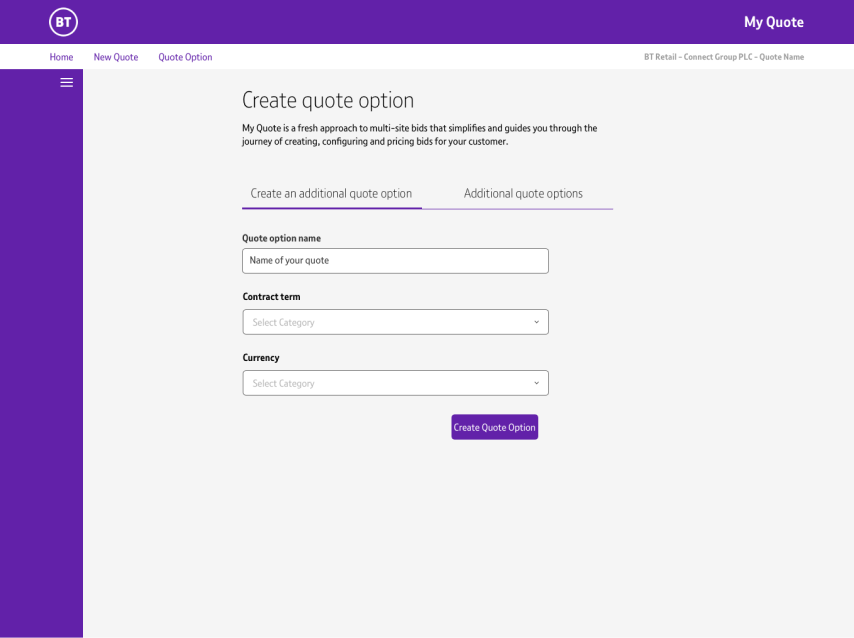
Task: Go to the Home navigation link
Action: (61, 57)
